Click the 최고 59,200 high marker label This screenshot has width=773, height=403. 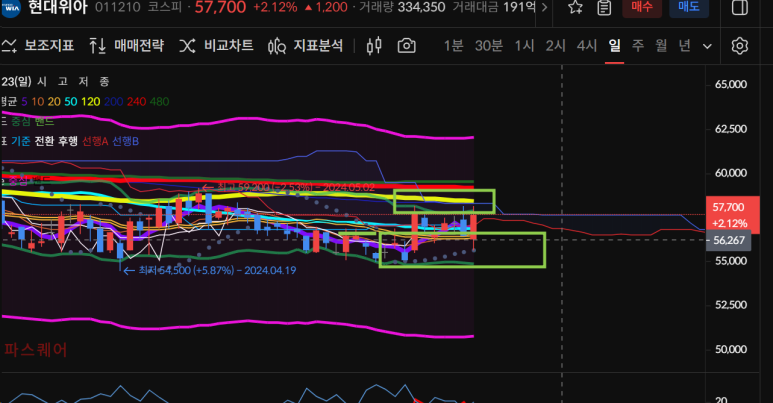289,187
